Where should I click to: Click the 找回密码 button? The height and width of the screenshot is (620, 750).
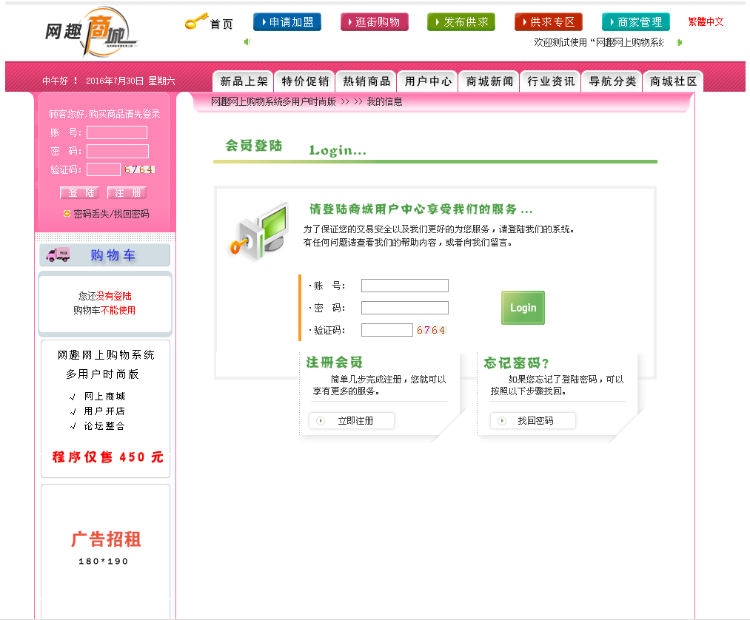tap(532, 421)
